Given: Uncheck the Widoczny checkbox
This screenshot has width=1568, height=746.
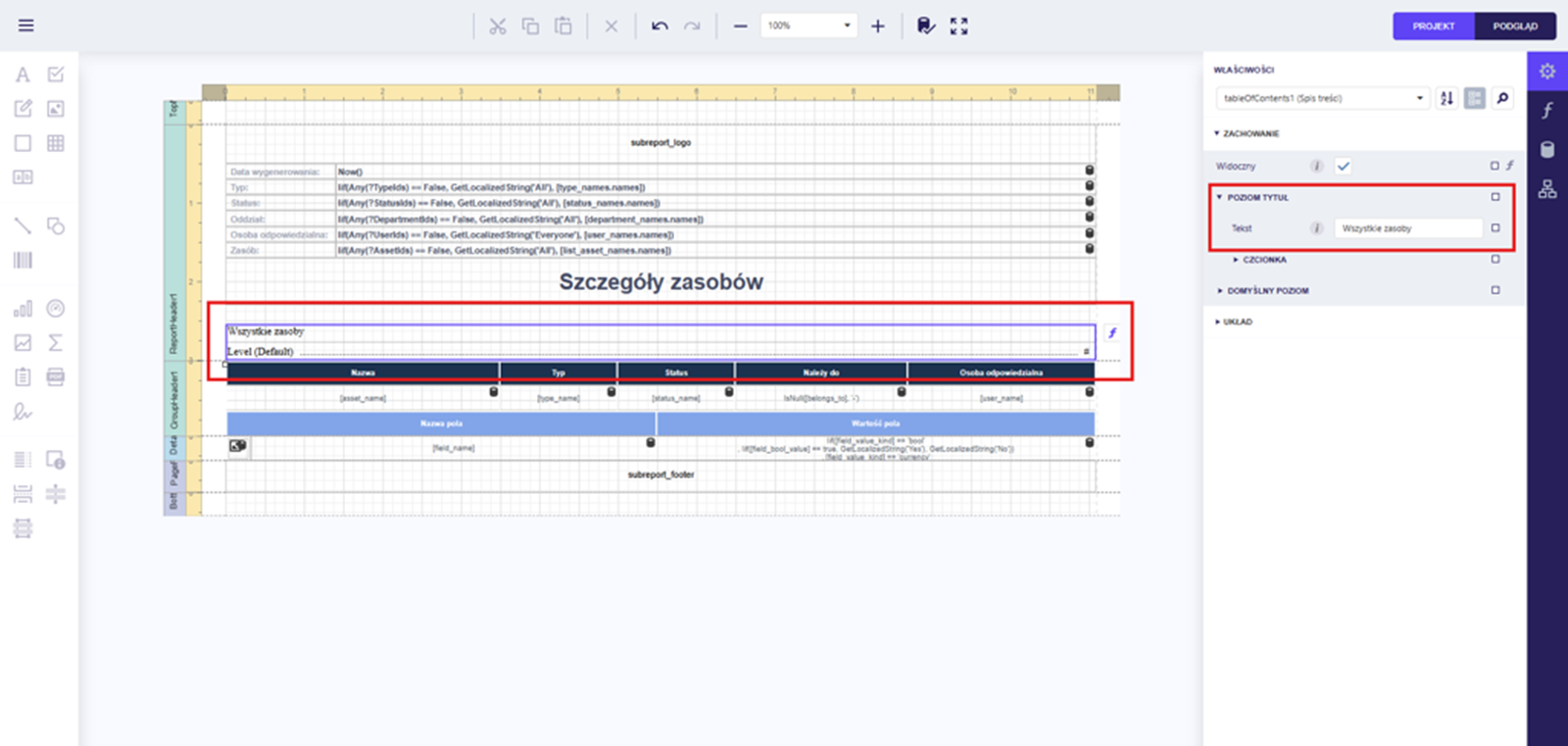Looking at the screenshot, I should [1344, 166].
